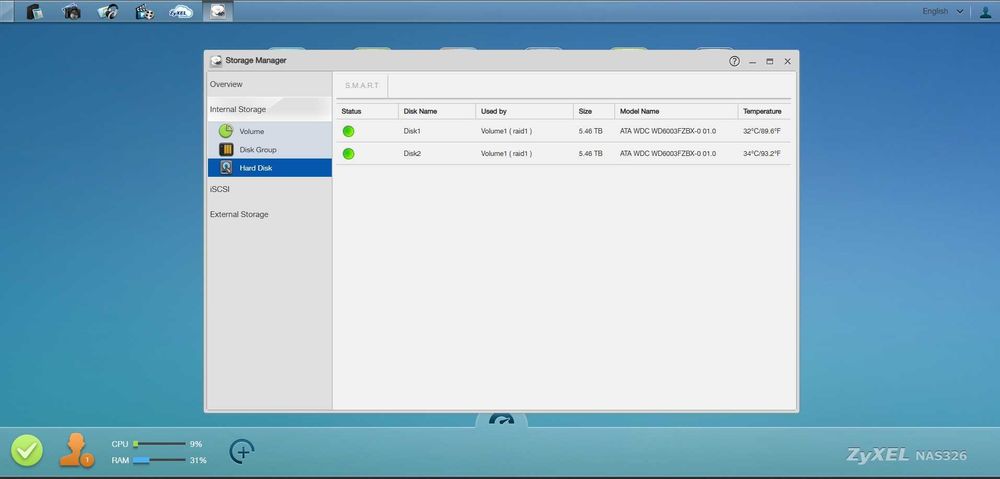Click Disk2's 5.46 TB size cell

[x=591, y=154]
